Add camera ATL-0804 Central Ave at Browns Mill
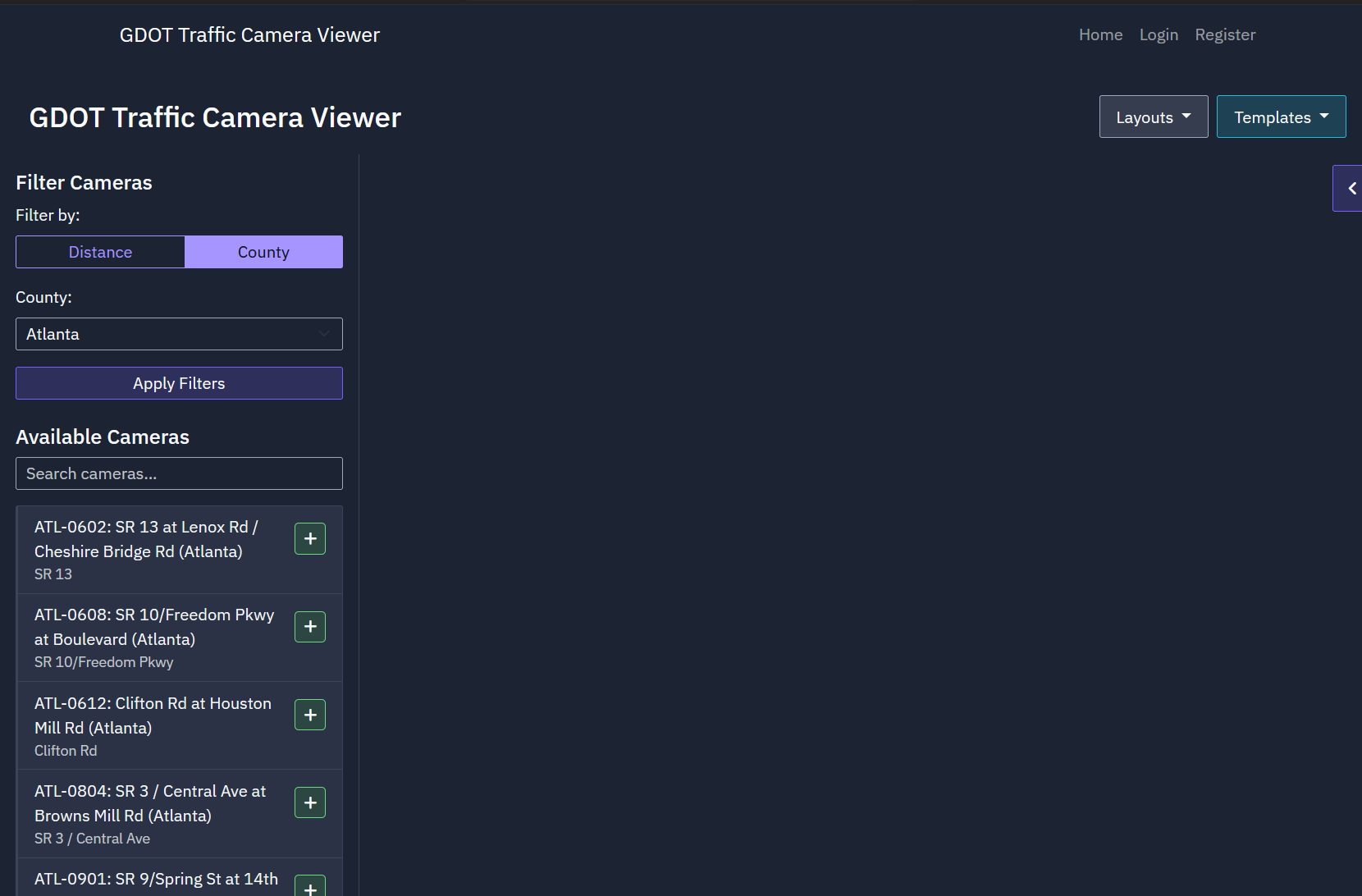 [x=310, y=802]
